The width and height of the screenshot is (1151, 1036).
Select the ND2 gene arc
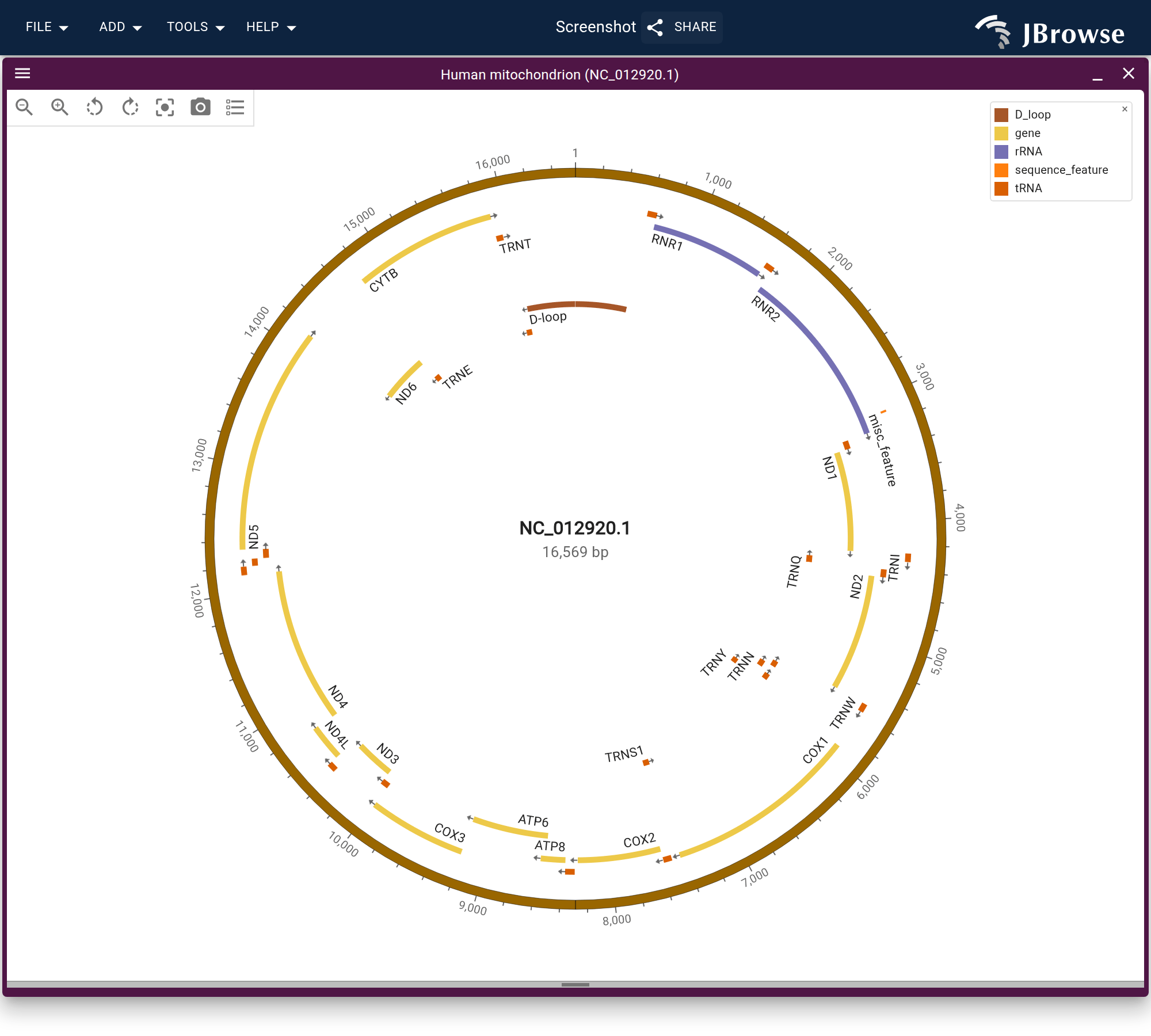[859, 635]
